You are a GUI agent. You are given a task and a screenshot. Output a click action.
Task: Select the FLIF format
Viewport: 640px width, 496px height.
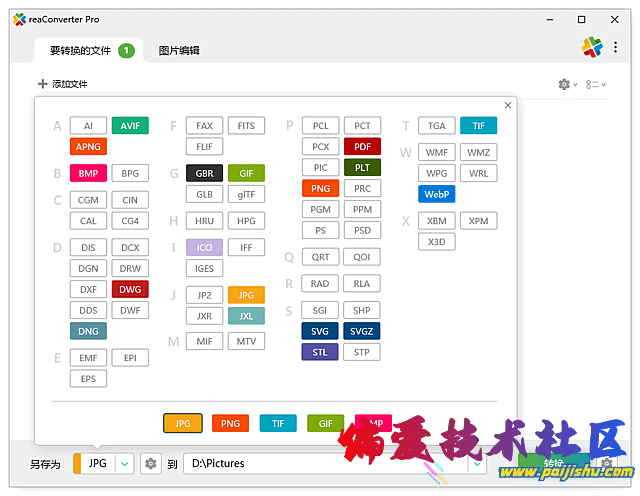click(x=204, y=147)
